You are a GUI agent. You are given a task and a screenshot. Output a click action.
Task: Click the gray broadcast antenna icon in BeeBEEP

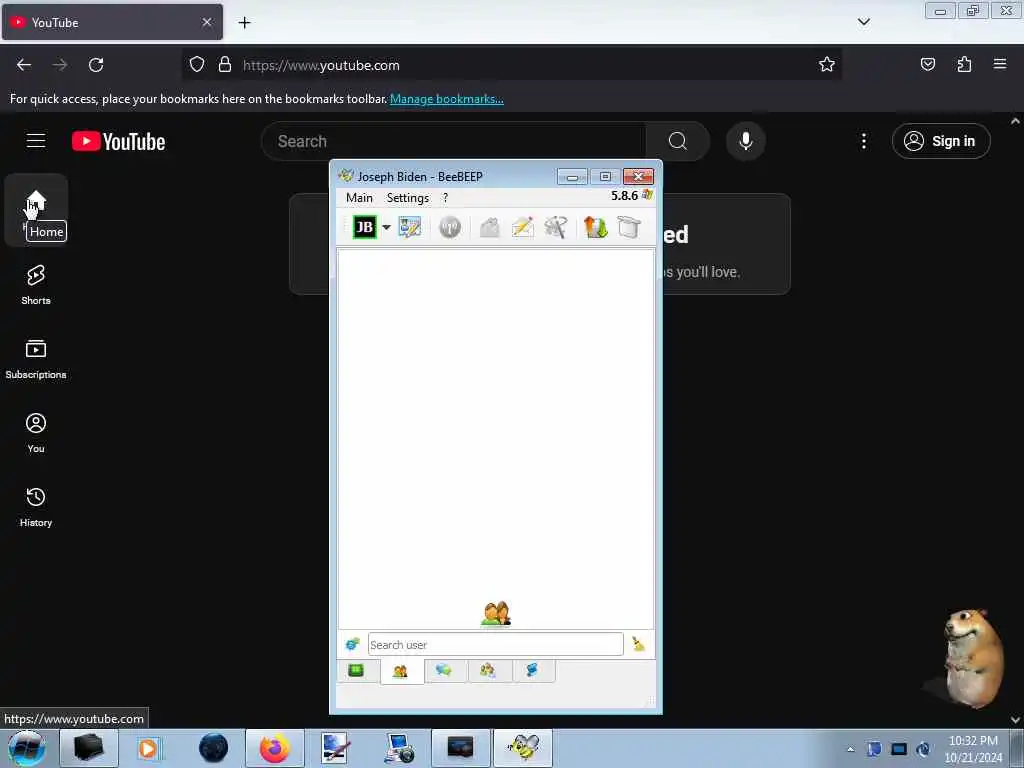[450, 227]
